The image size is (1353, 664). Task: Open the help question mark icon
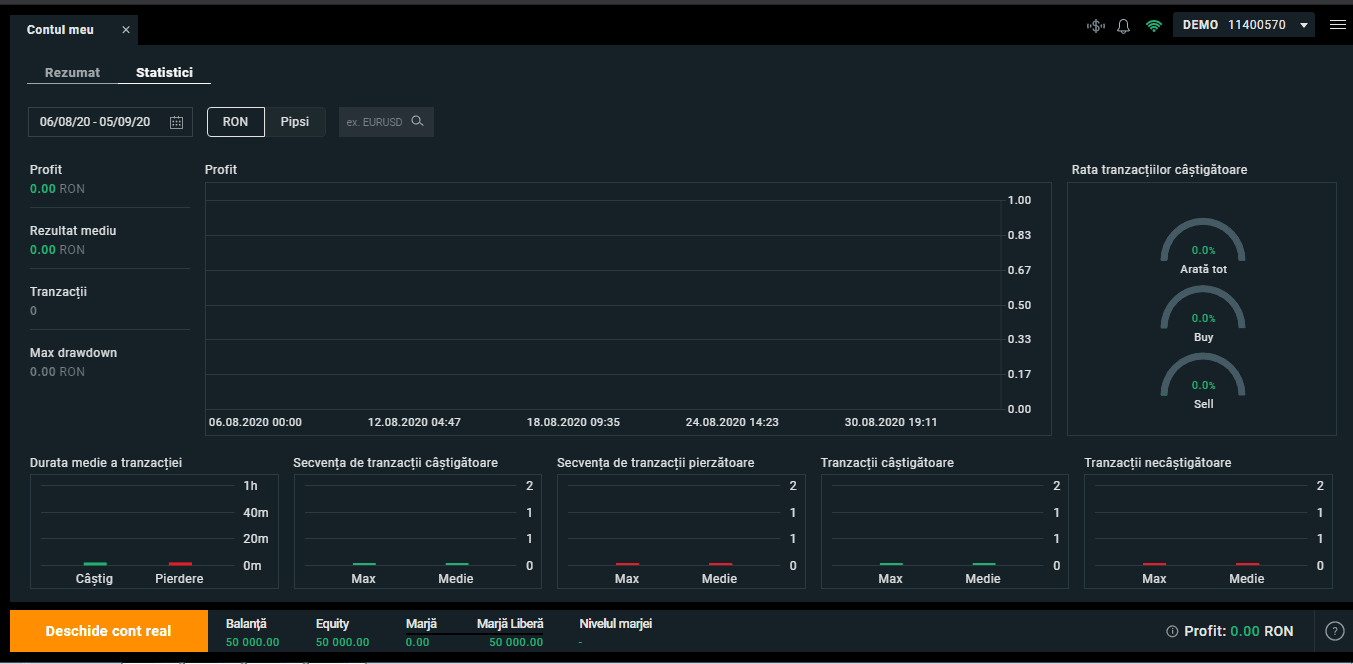point(1332,631)
